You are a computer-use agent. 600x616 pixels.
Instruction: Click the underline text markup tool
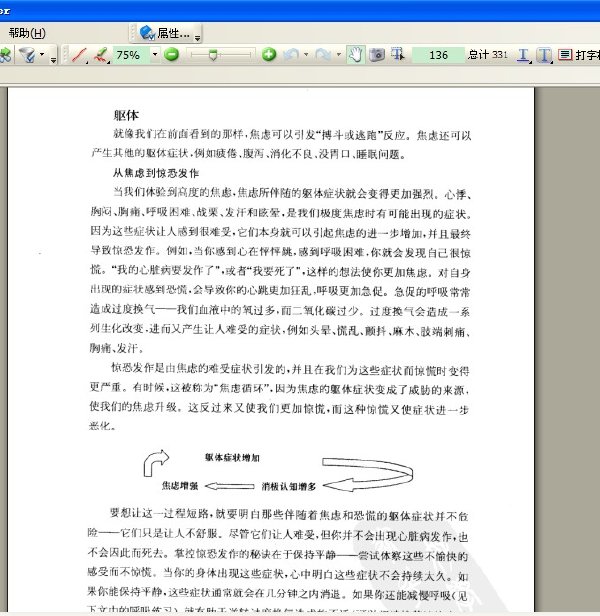[x=523, y=55]
